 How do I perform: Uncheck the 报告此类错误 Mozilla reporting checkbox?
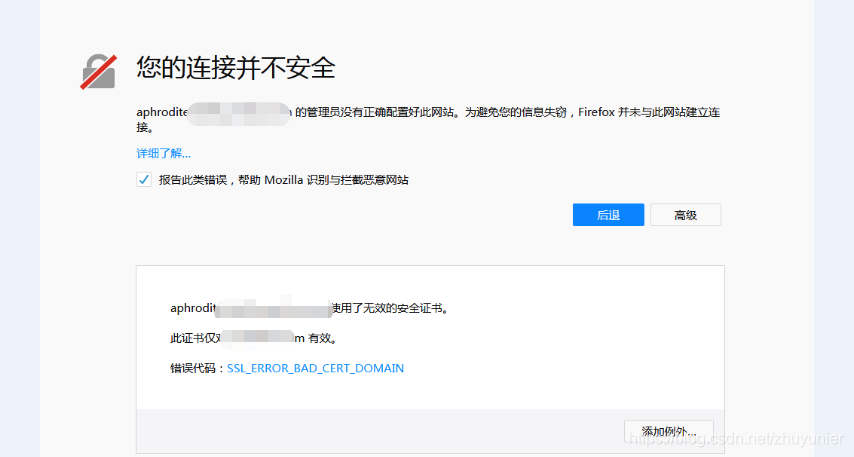click(x=144, y=180)
